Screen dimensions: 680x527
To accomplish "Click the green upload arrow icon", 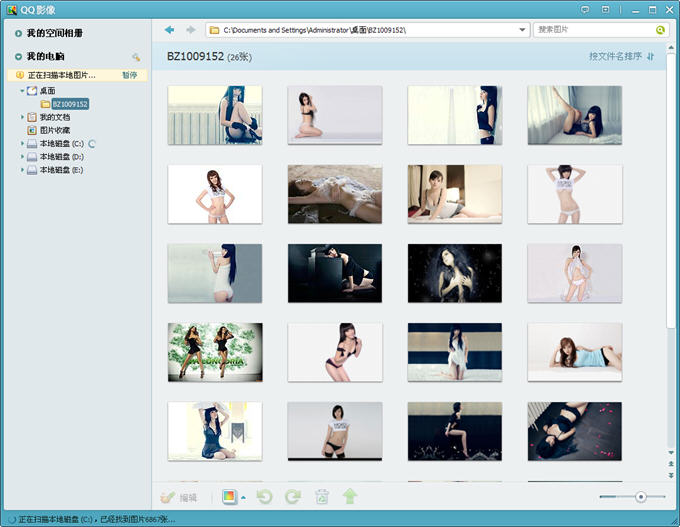I will (350, 496).
